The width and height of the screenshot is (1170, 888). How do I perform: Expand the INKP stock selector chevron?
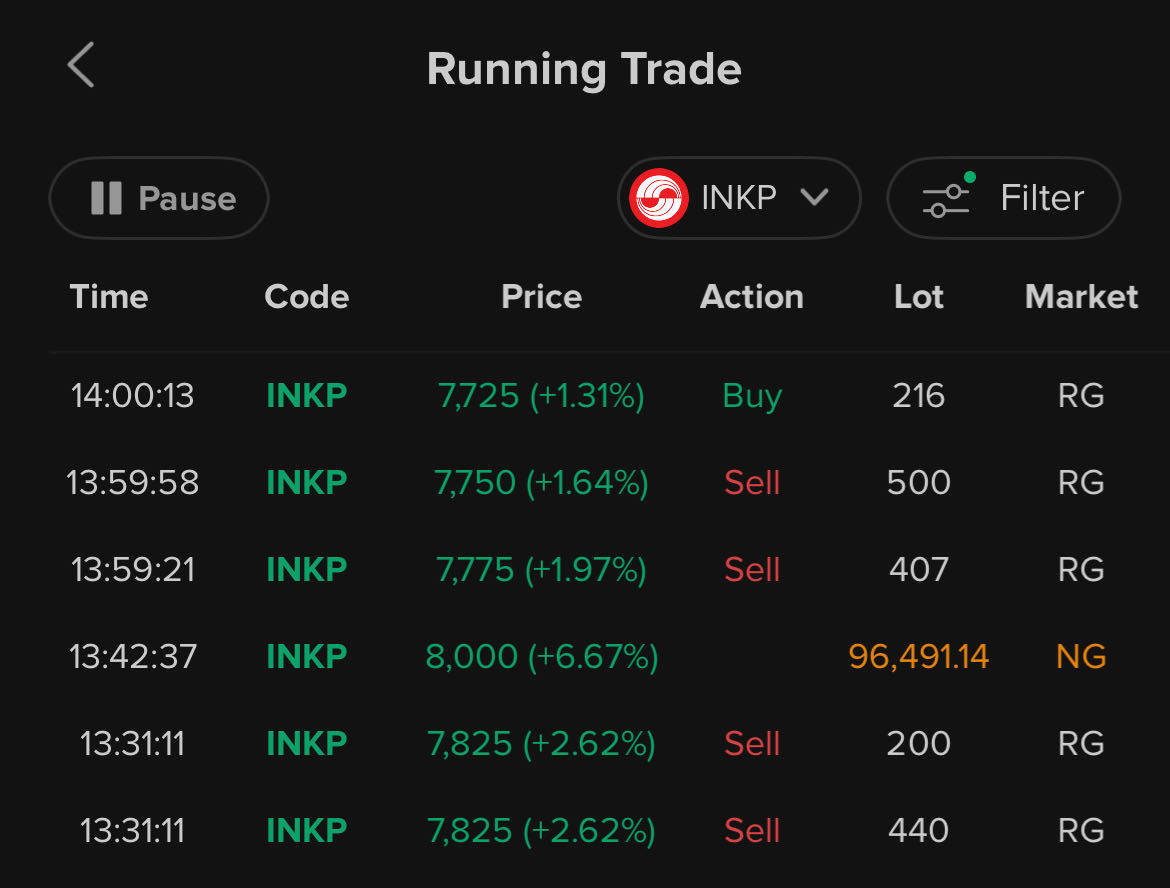pos(815,198)
